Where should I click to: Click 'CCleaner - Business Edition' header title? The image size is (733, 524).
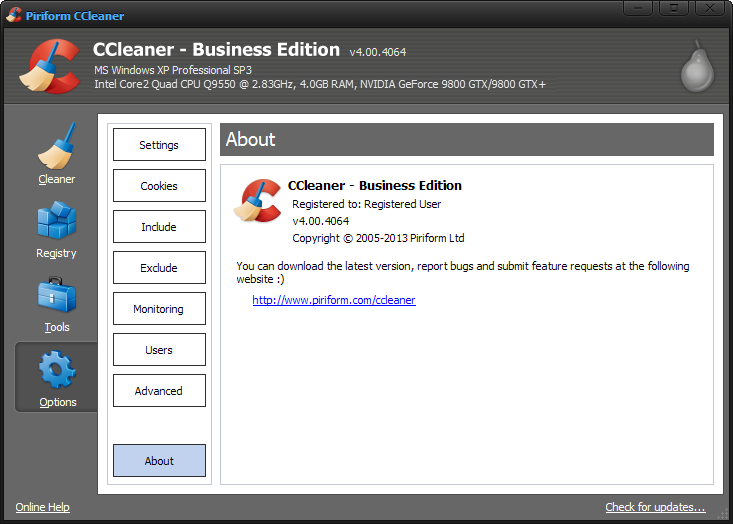[216, 50]
